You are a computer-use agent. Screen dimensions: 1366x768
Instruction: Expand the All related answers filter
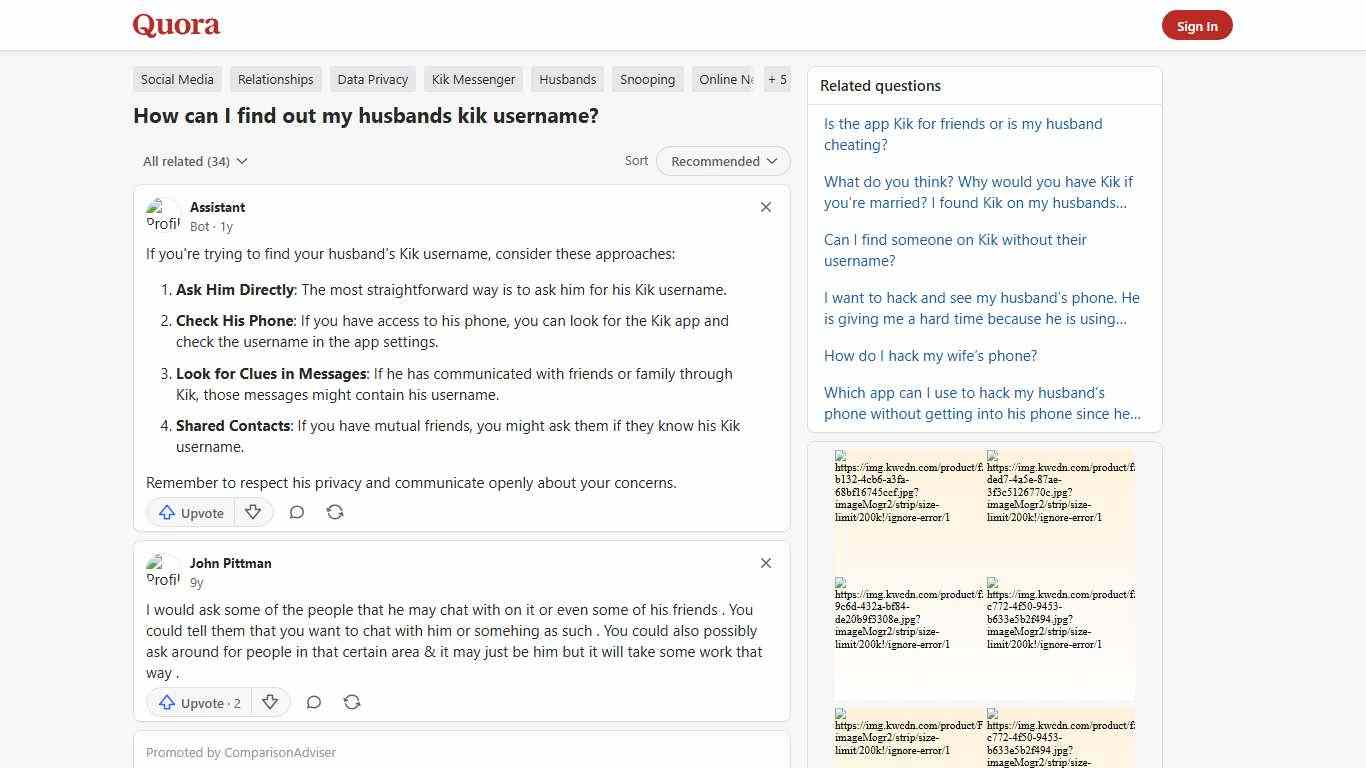194,161
